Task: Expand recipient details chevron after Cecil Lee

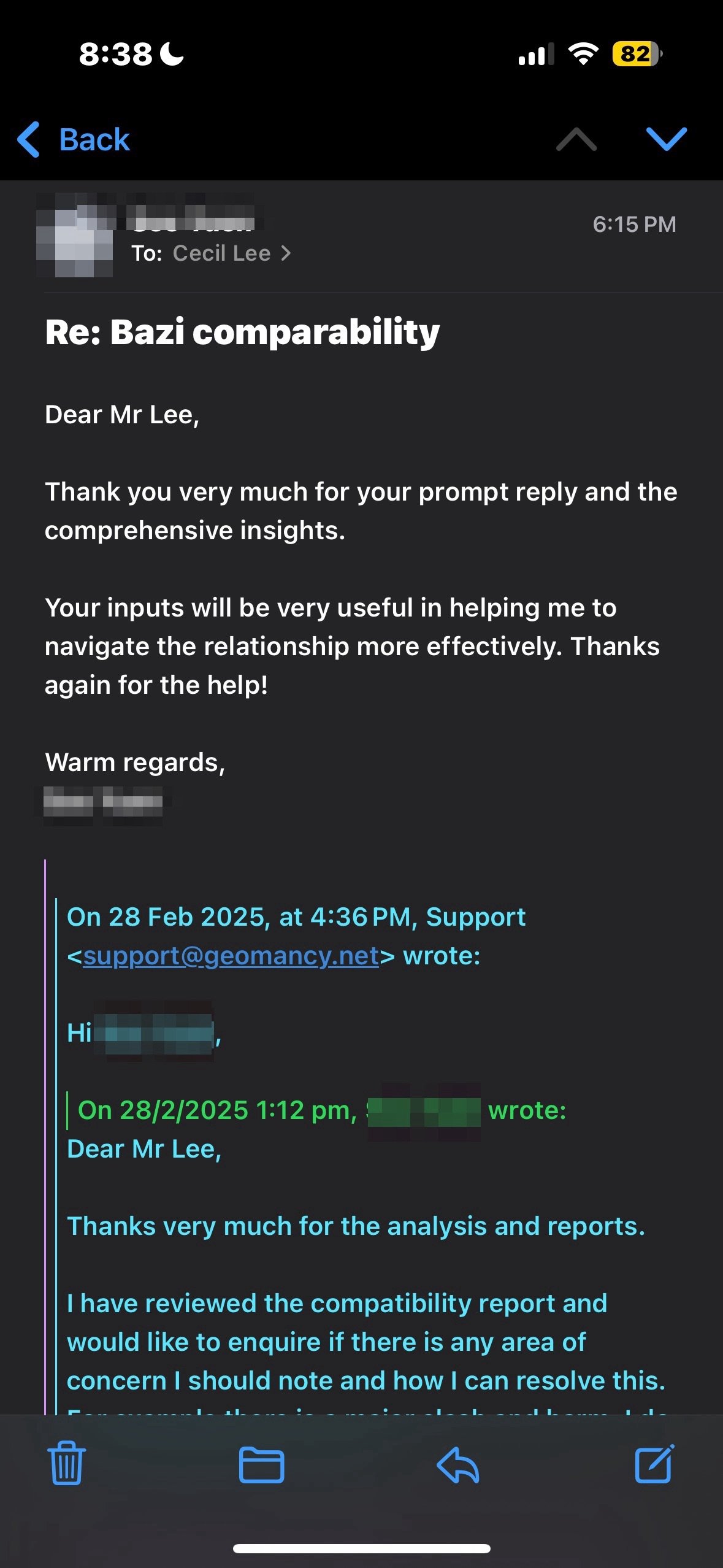Action: 286,253
